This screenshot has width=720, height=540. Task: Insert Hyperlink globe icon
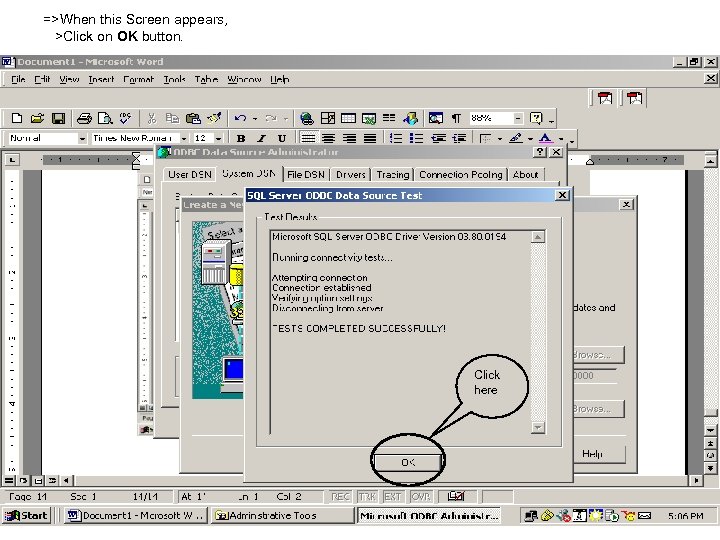coord(306,118)
